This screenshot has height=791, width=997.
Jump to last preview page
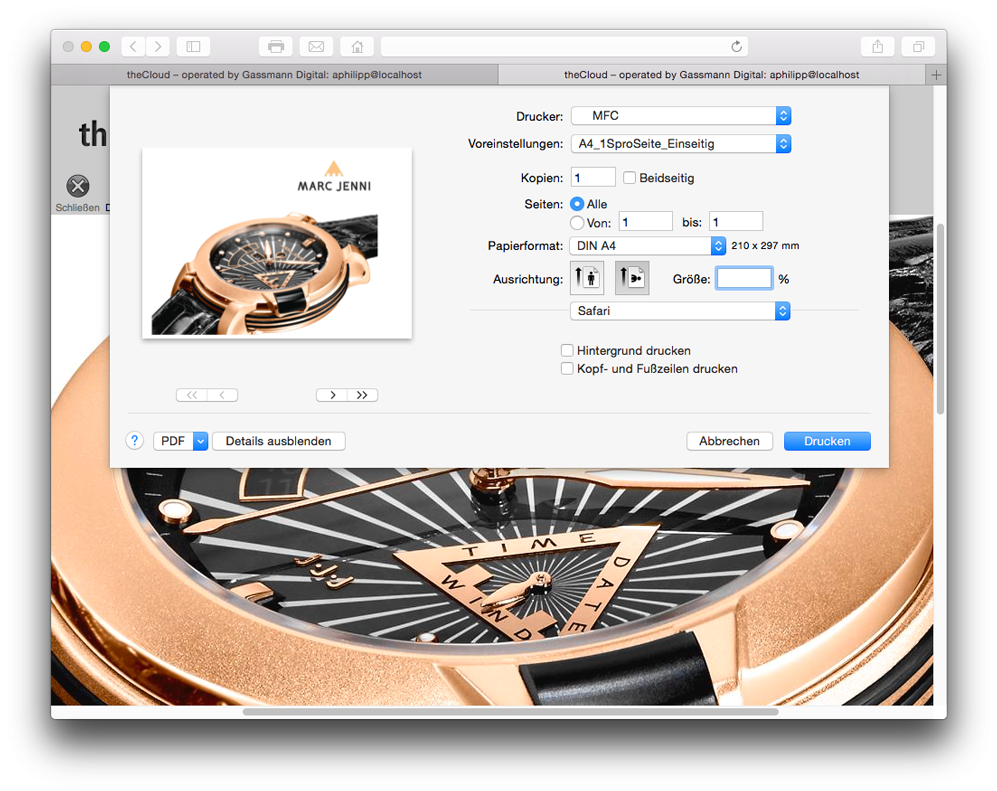[x=362, y=395]
